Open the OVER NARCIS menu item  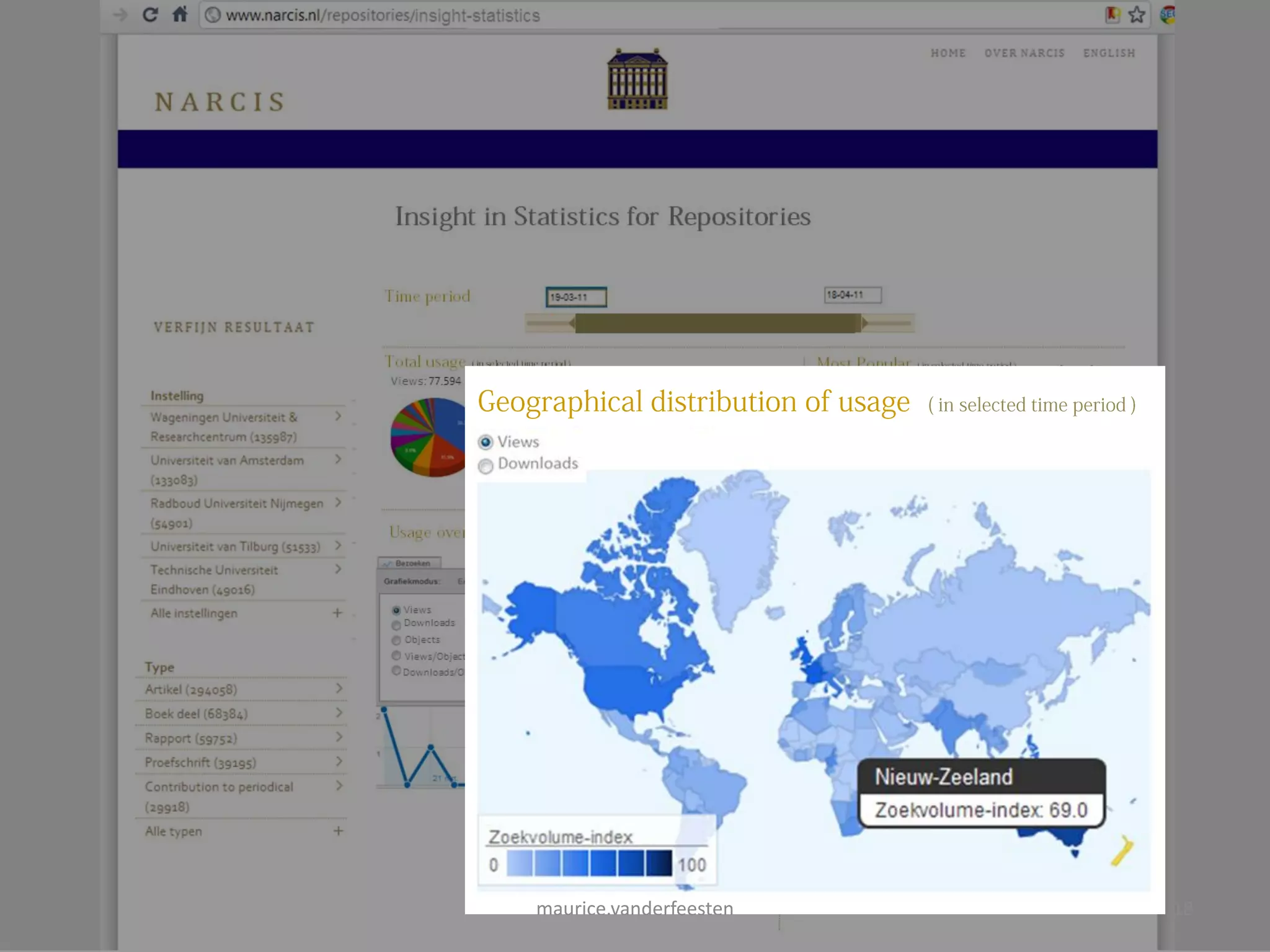click(1024, 53)
